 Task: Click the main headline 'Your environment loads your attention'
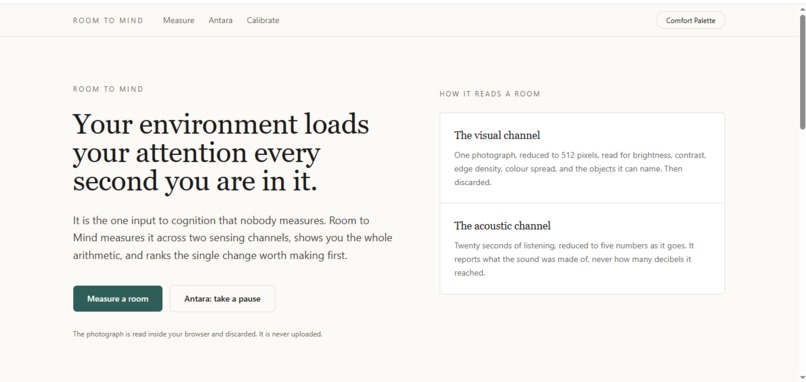[221, 153]
